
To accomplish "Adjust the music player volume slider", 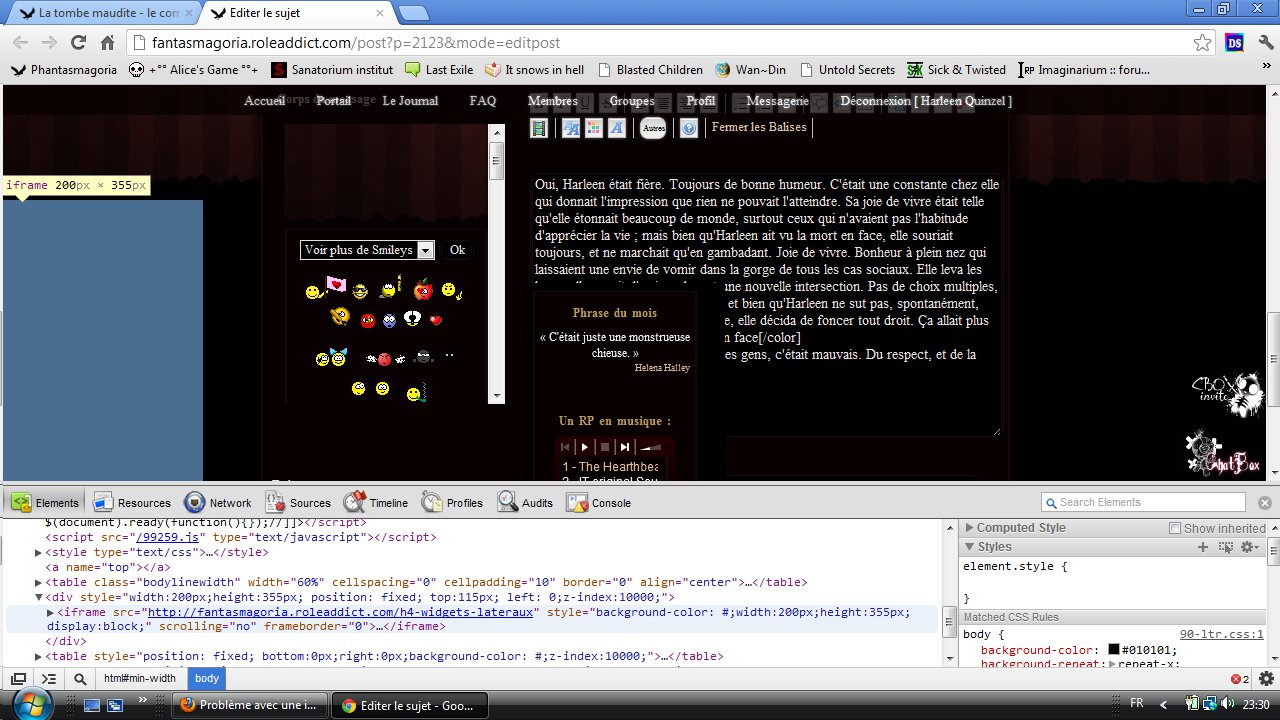I will pos(652,447).
